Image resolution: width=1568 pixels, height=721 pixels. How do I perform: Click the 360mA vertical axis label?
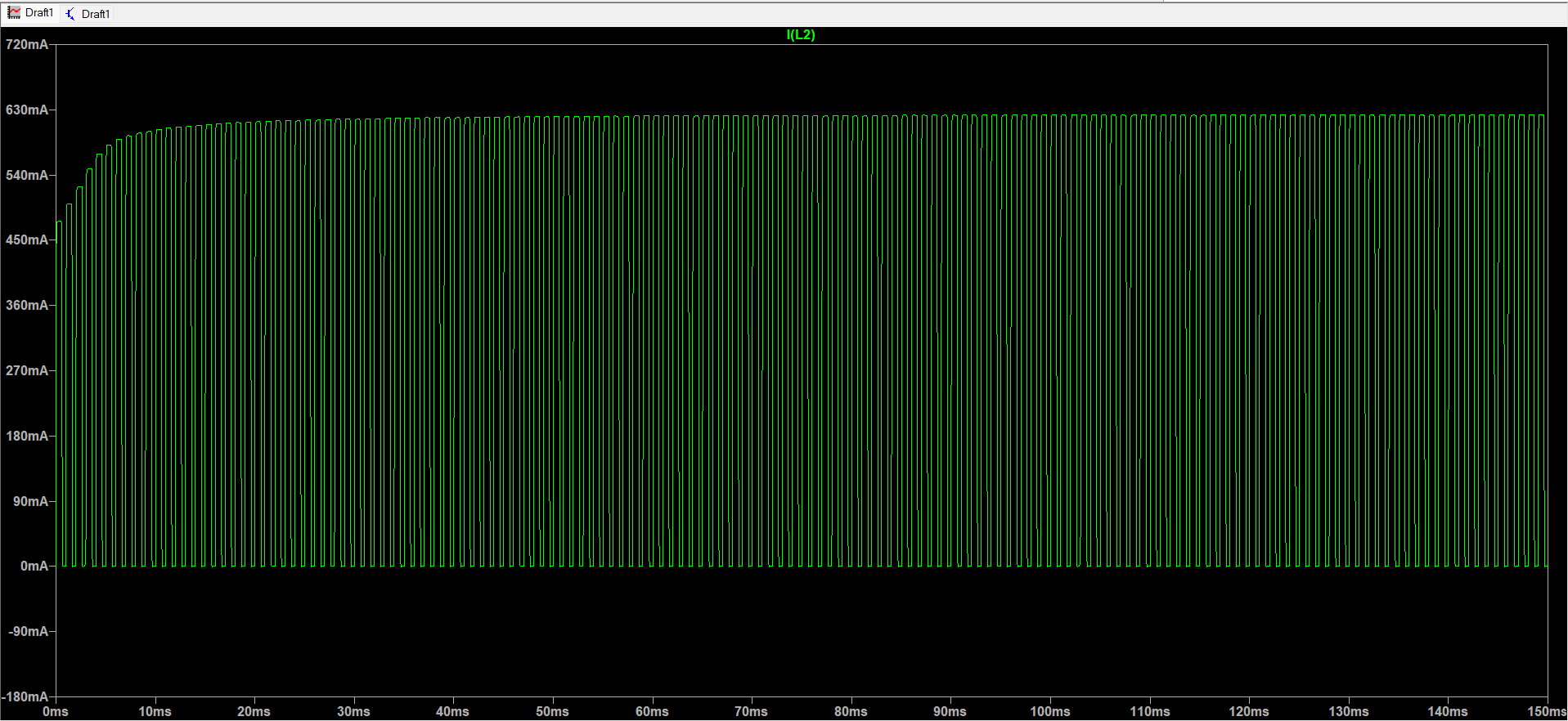27,305
